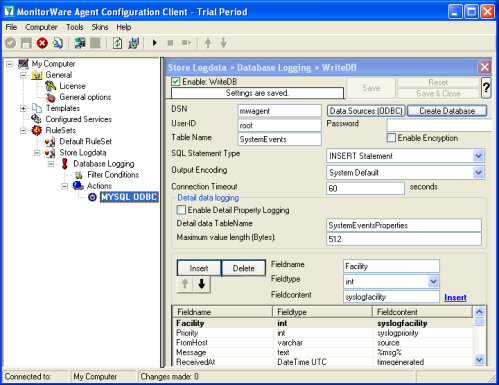Viewport: 499px width, 385px height.
Task: Open the SQL Statement Type dropdown
Action: 405,156
